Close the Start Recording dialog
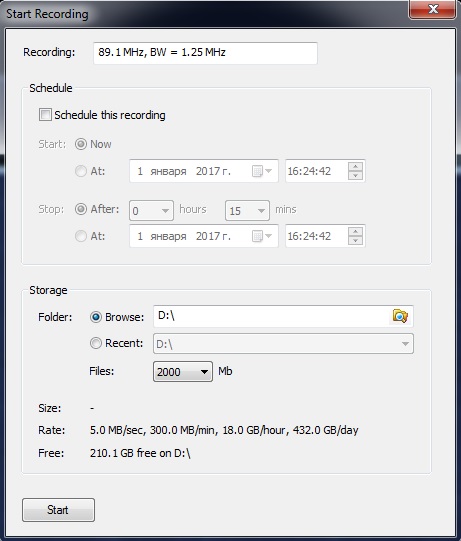461x541 pixels. click(x=433, y=9)
